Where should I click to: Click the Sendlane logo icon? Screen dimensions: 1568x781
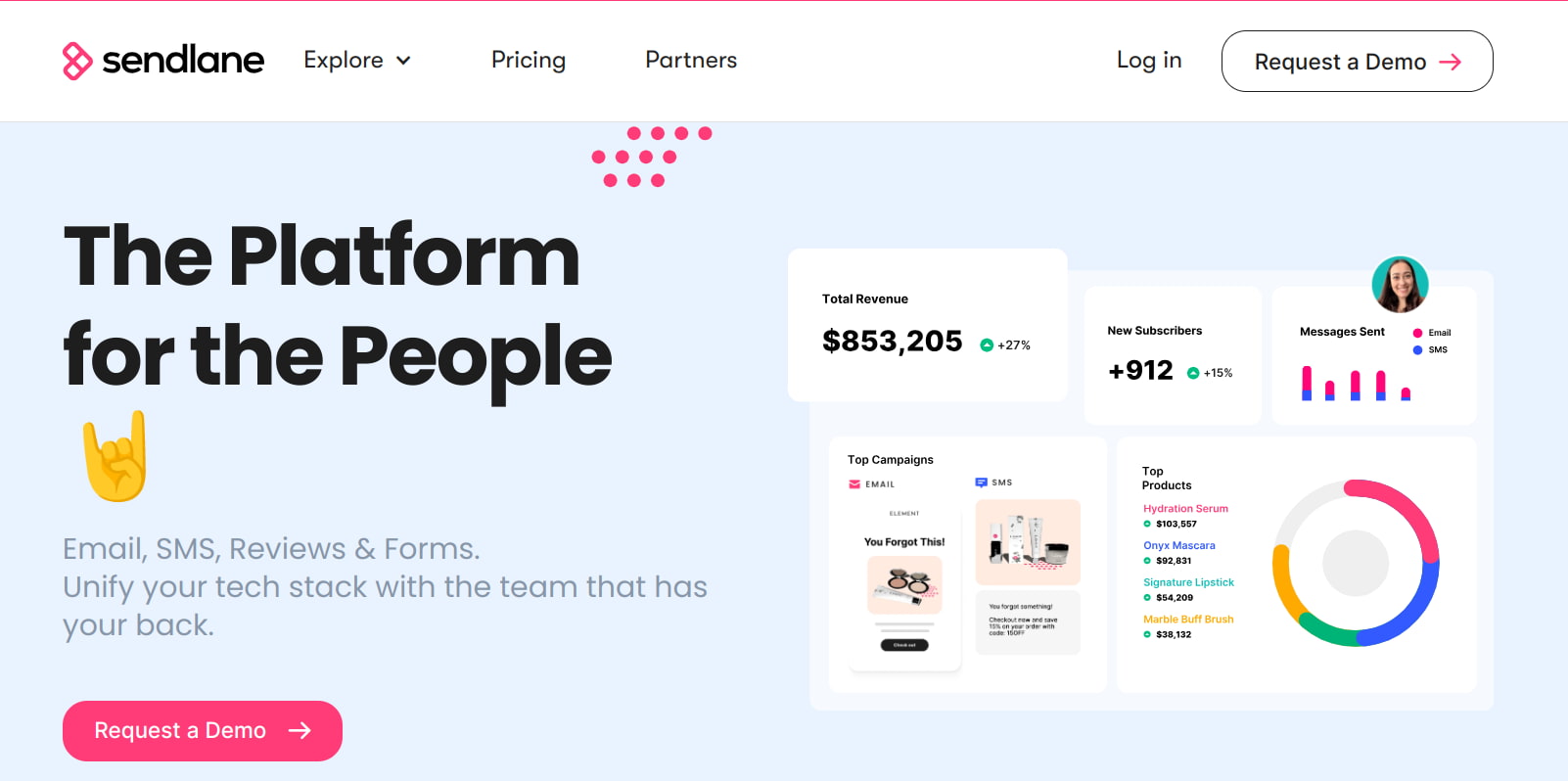coord(77,61)
